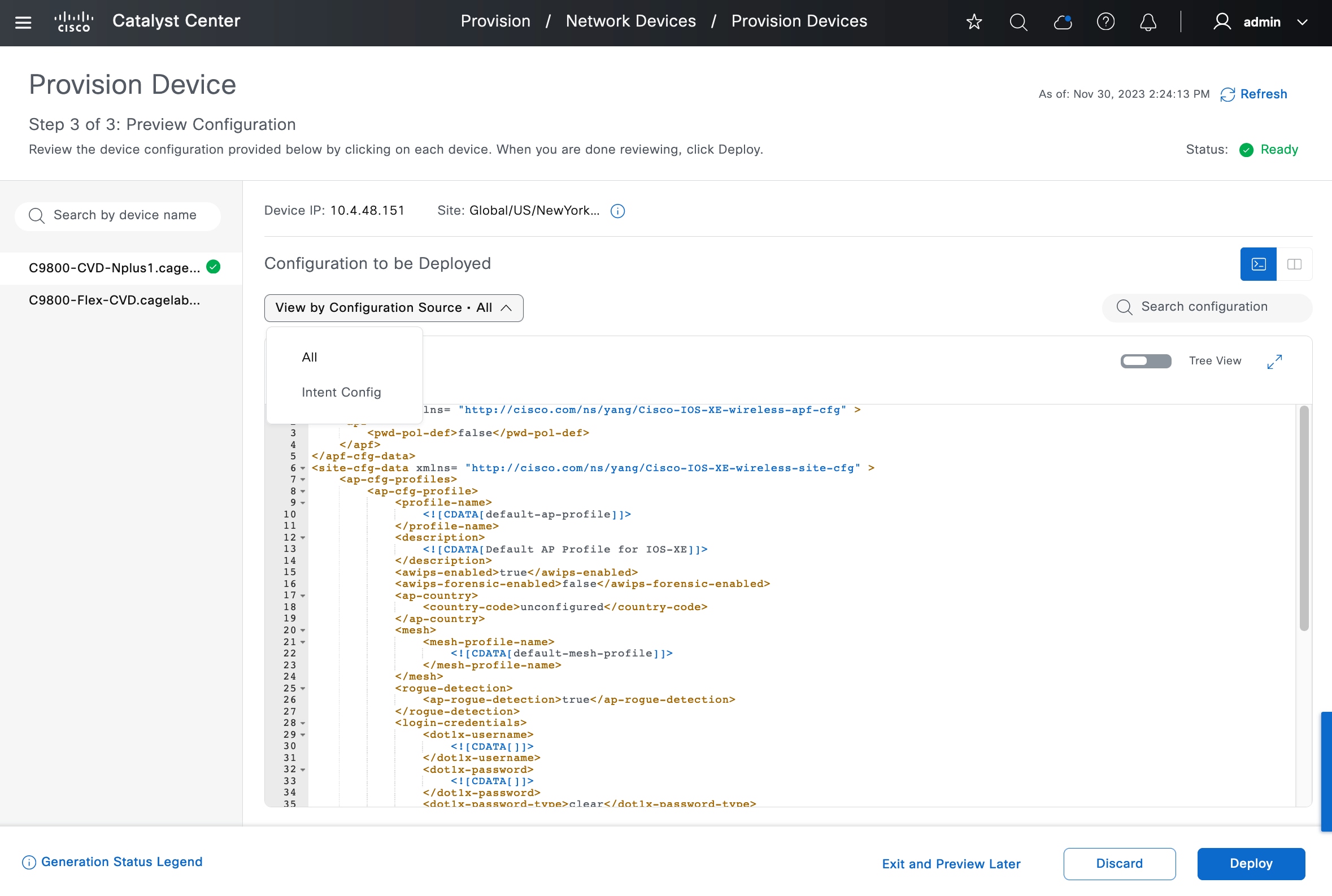1332x896 pixels.
Task: Select the CLI code view button
Action: [1259, 264]
